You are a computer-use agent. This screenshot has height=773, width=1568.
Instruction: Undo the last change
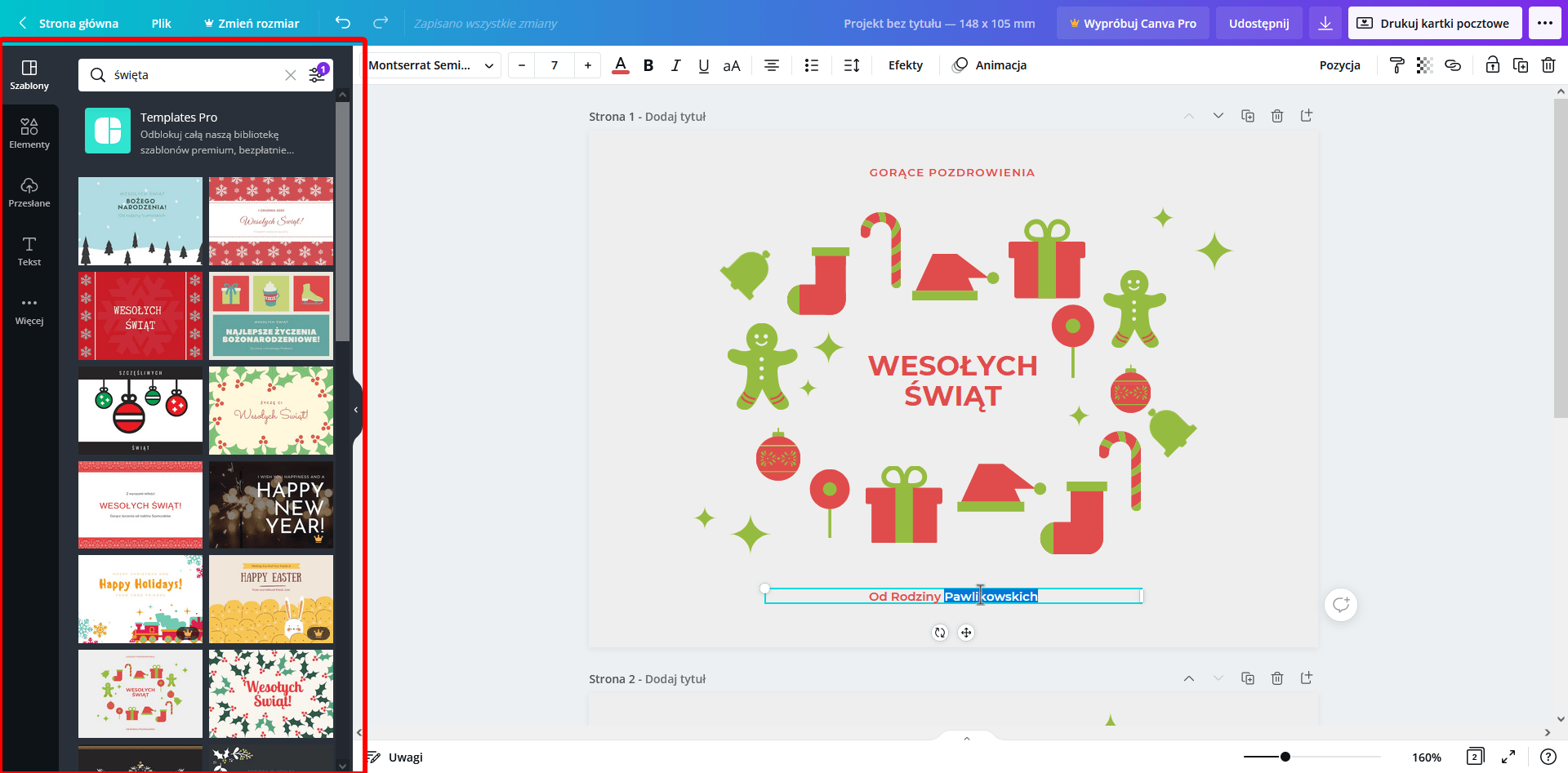pos(343,23)
